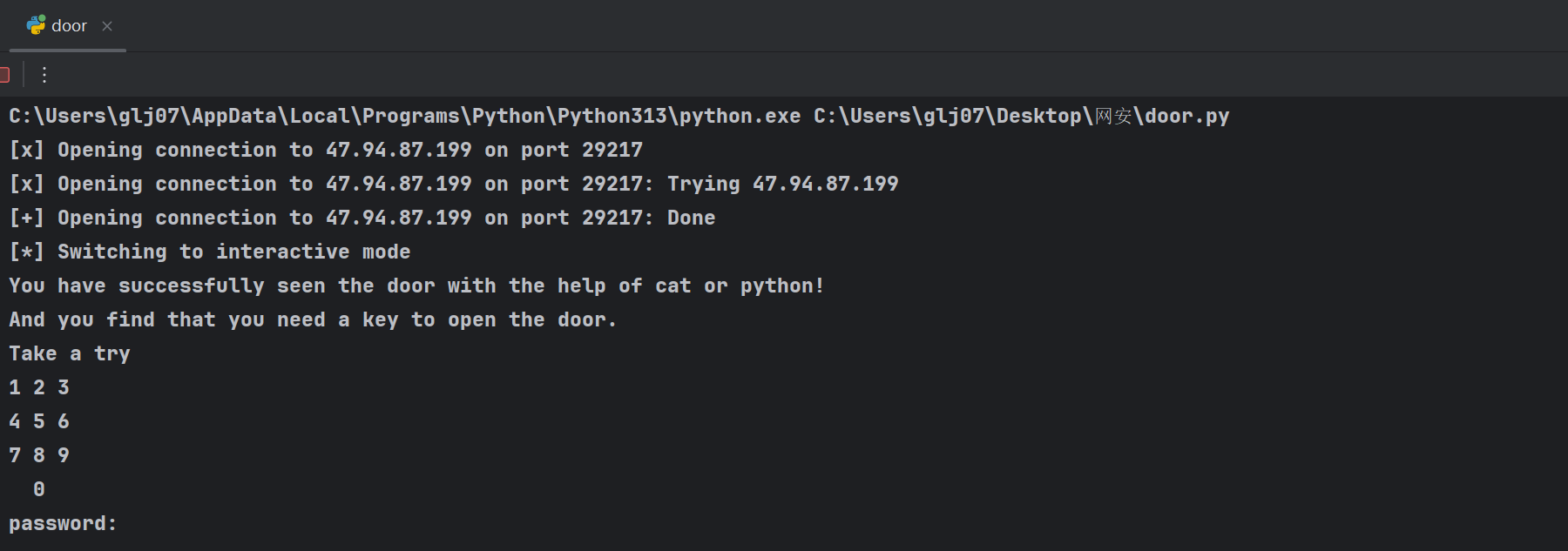Stop the running door process
Viewport: 1568px width, 551px height.
[x=4, y=75]
